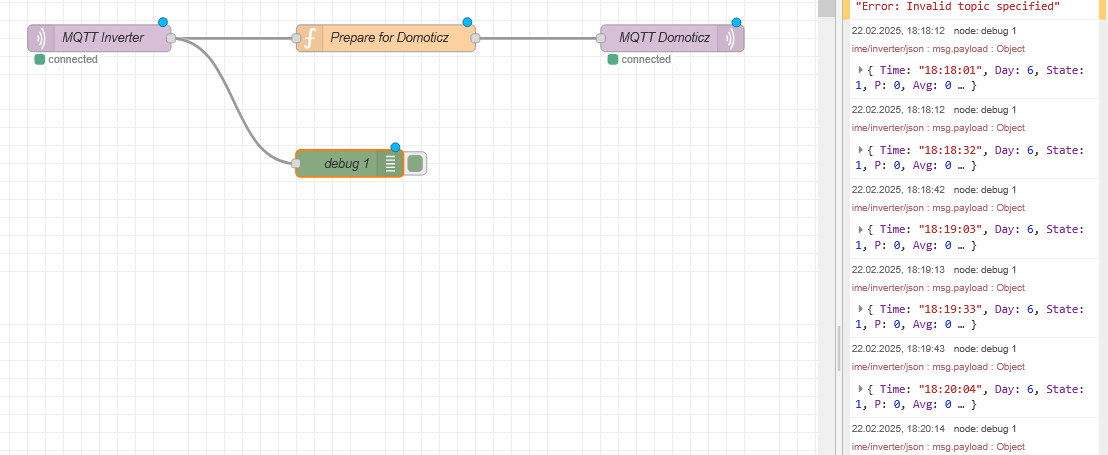Click connected status under MQTT Inverter
This screenshot has height=455, width=1108.
pyautogui.click(x=66, y=59)
